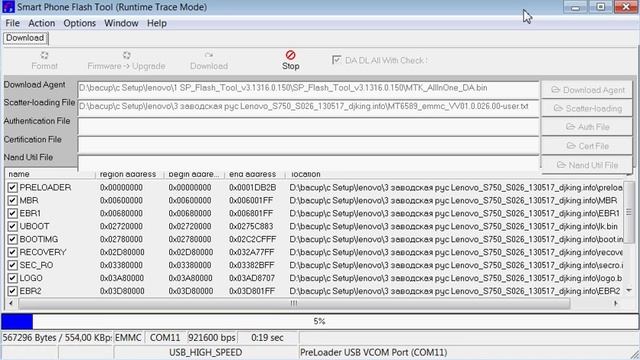Open the File menu
640x360 pixels.
pyautogui.click(x=12, y=23)
